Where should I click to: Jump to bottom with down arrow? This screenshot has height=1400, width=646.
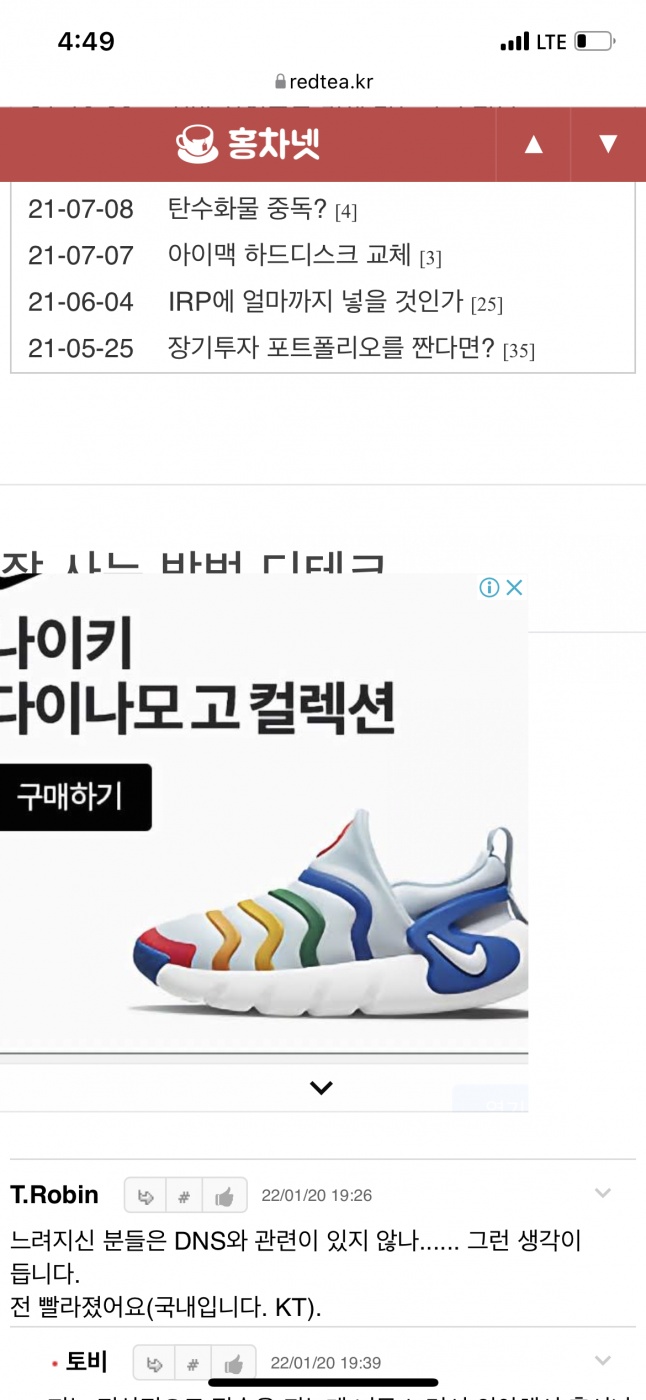[x=608, y=144]
